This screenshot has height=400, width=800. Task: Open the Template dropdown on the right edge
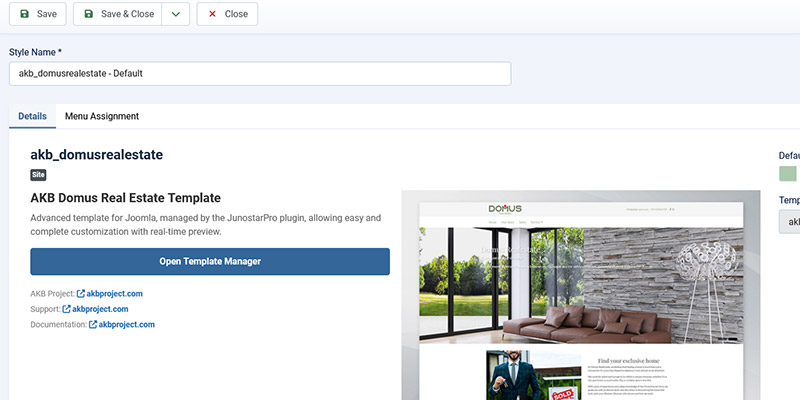(x=789, y=221)
